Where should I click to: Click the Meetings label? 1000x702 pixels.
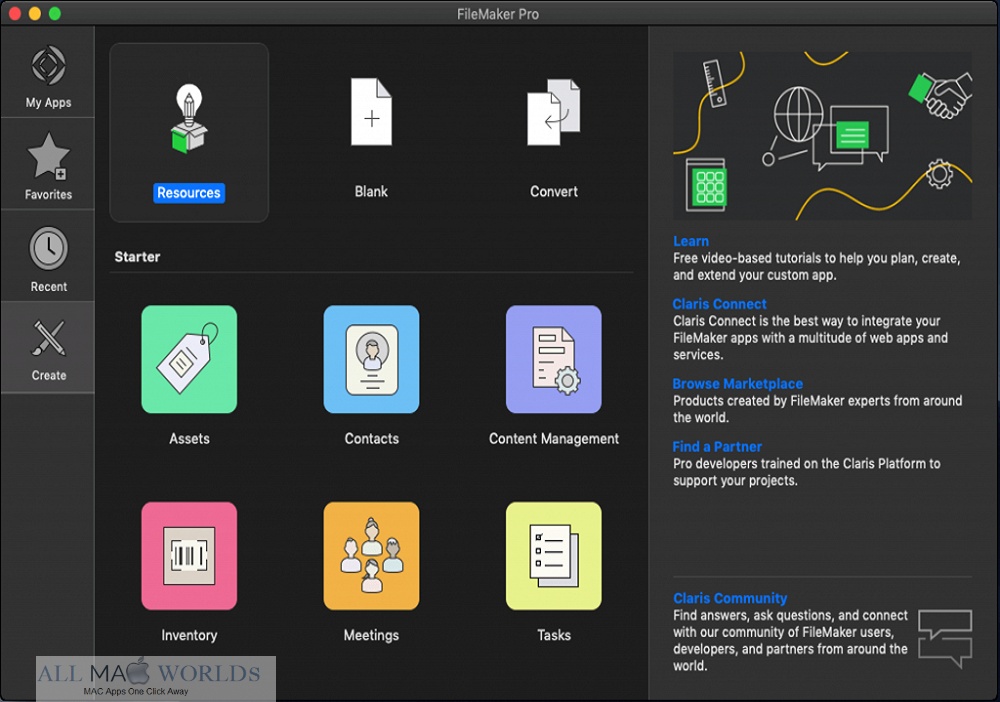click(x=371, y=635)
